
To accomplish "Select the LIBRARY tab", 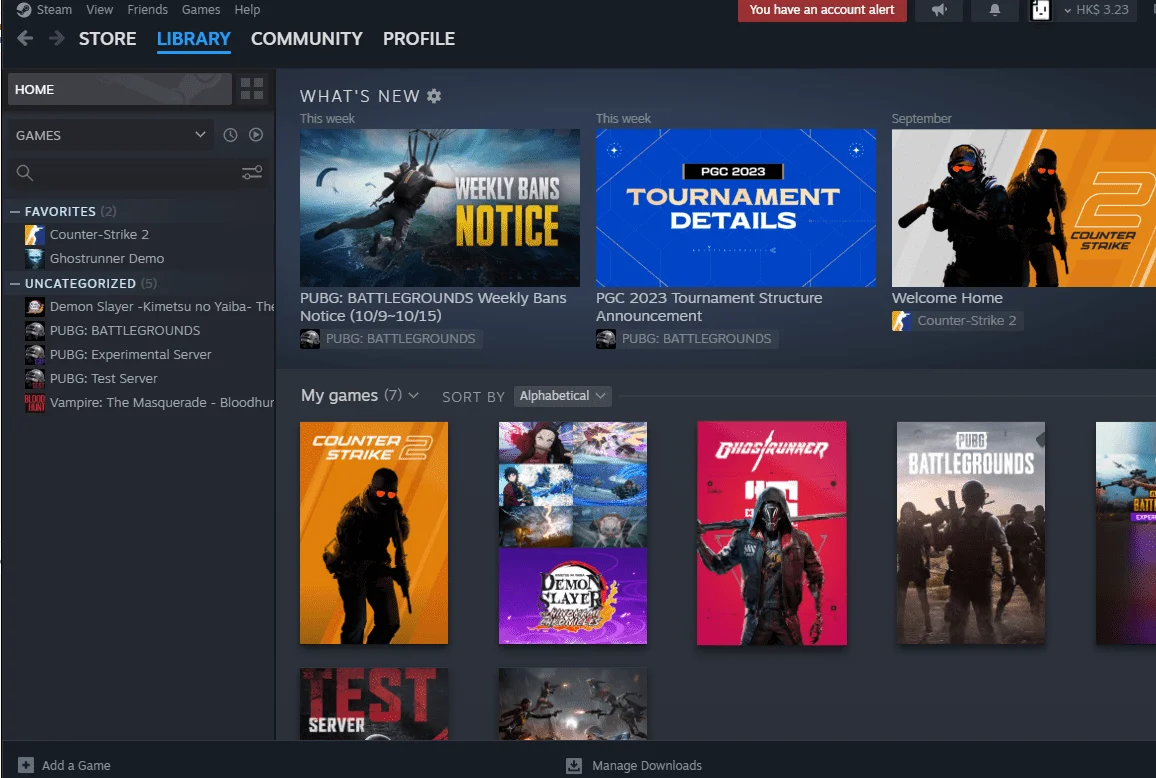I will (194, 39).
